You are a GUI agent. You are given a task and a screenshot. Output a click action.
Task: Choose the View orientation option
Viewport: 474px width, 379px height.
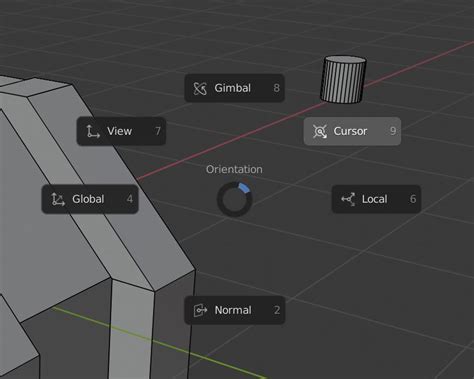121,131
